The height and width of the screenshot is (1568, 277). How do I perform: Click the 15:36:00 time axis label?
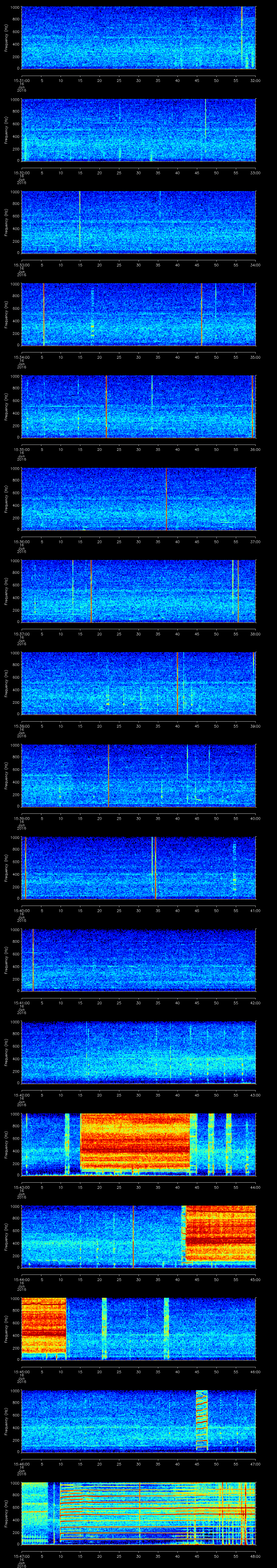click(x=21, y=542)
